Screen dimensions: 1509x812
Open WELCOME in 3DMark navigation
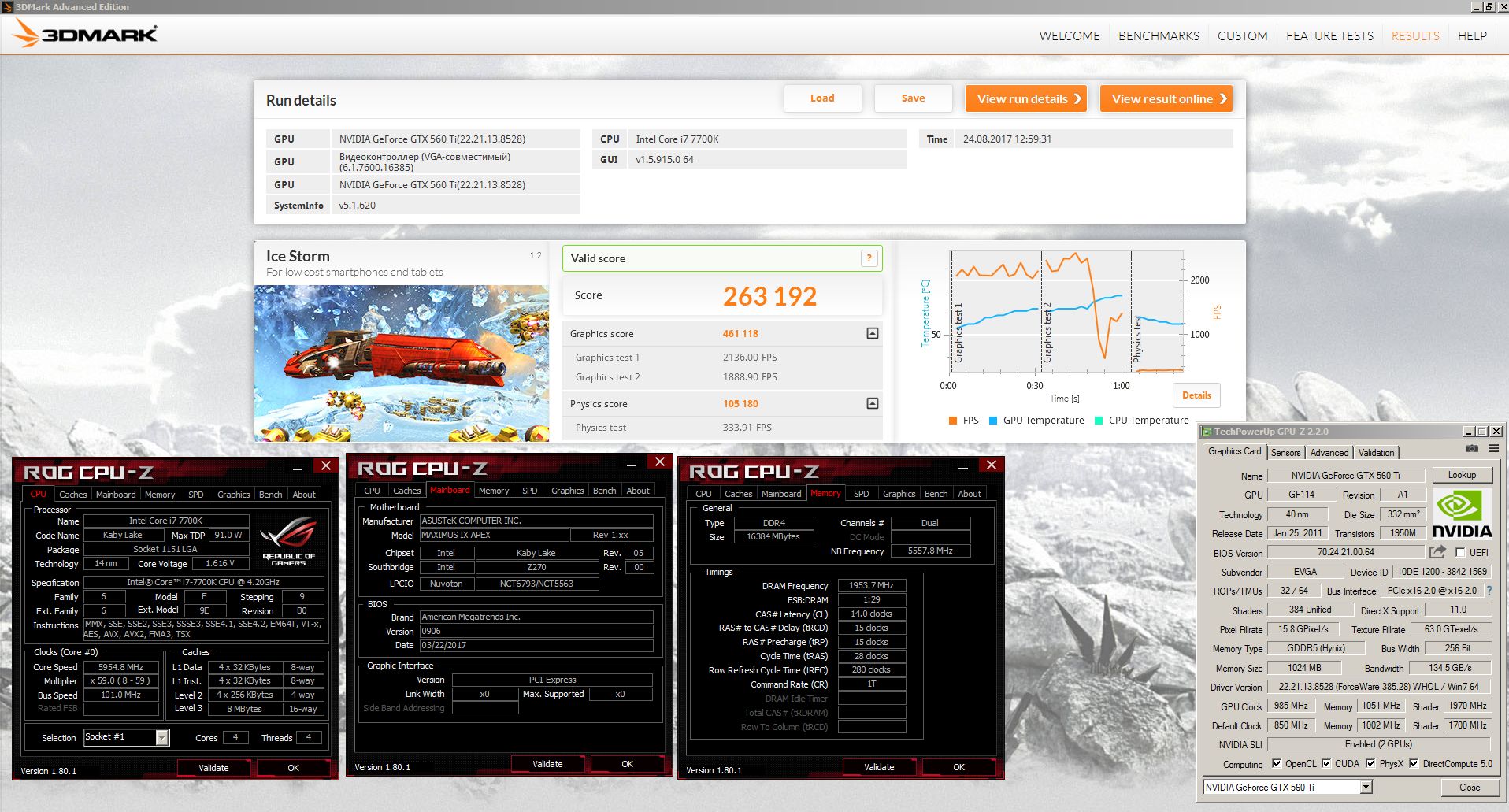tap(1070, 35)
